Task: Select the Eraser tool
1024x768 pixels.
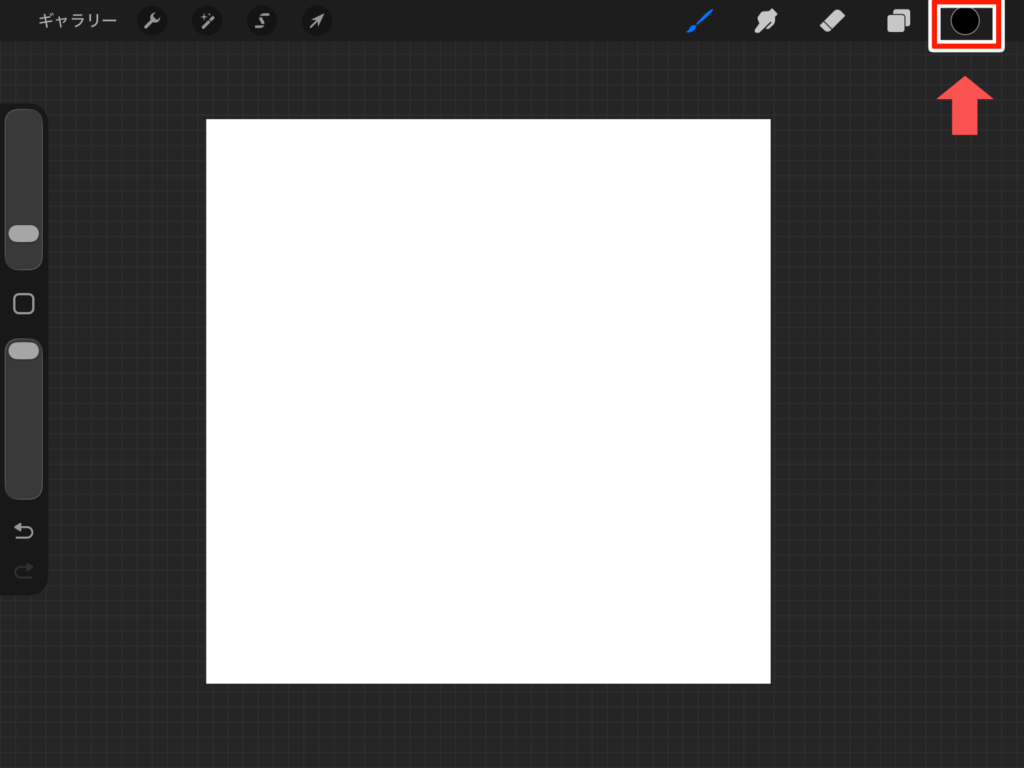Action: 832,21
